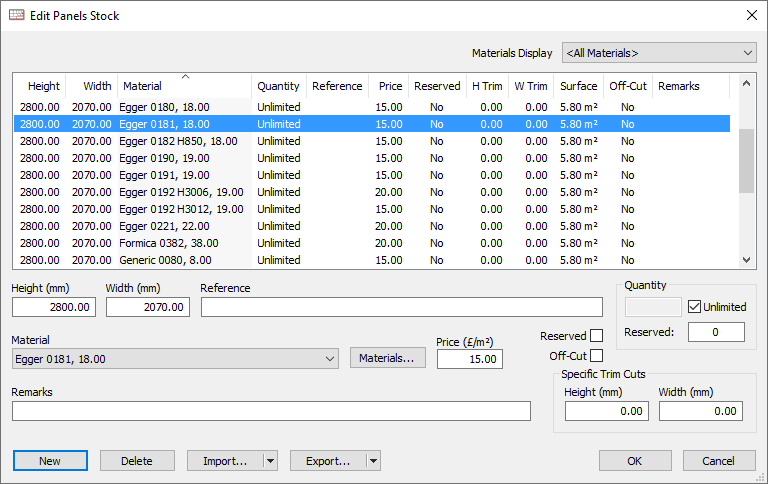Screen dimensions: 768x484
Task: Delete the selected panel entry
Action: [x=137, y=461]
